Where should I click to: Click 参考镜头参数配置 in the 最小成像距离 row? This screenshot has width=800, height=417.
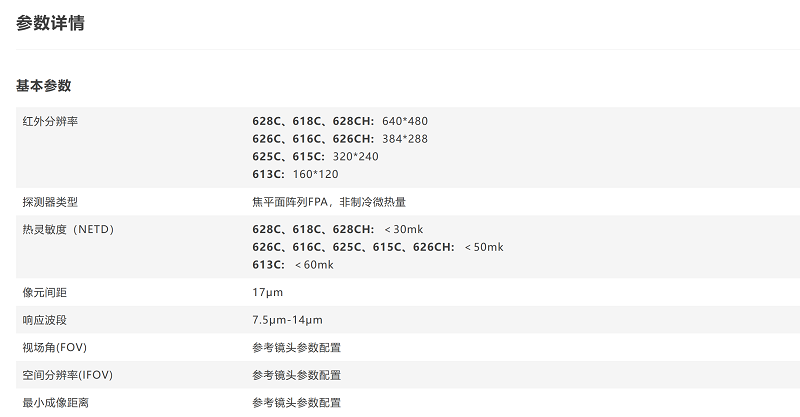point(296,403)
